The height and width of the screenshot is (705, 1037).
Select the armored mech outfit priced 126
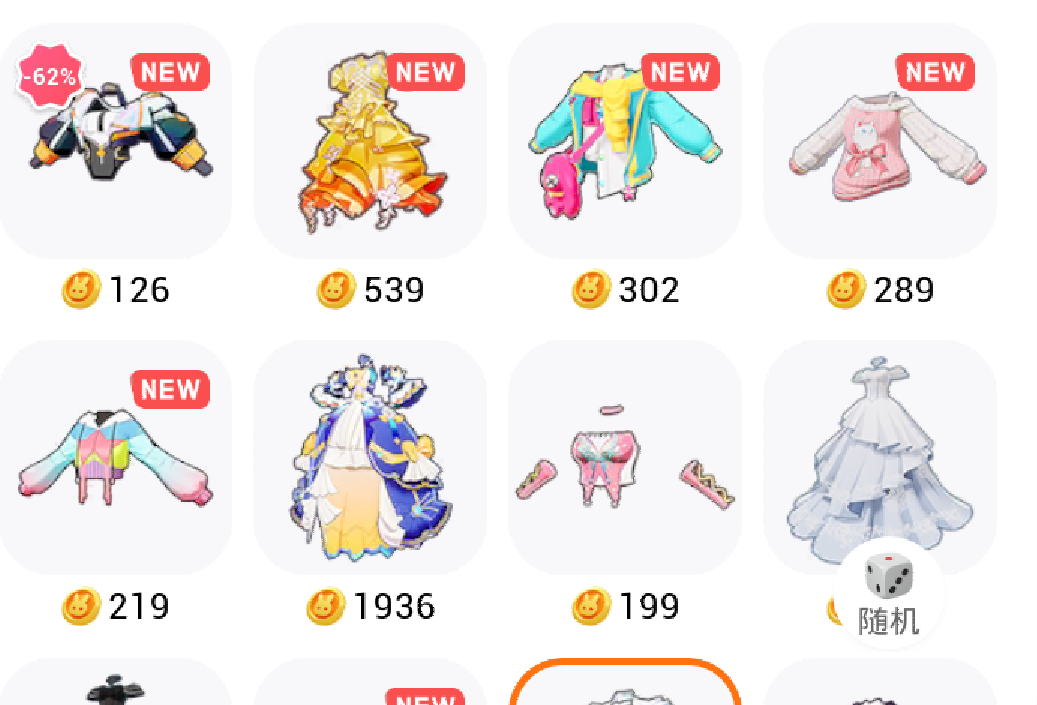pos(116,140)
